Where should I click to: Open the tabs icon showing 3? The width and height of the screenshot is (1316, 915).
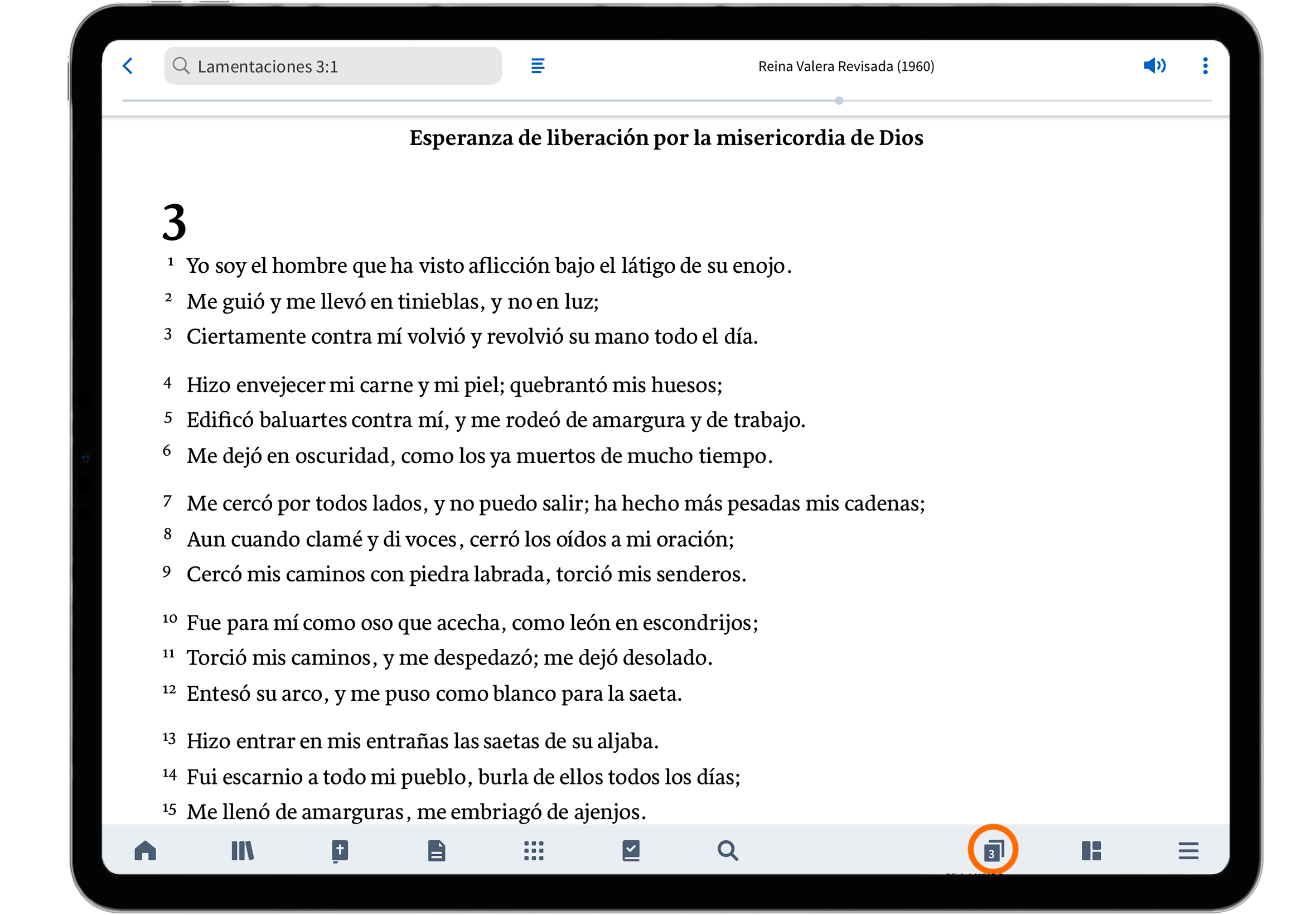click(x=993, y=850)
